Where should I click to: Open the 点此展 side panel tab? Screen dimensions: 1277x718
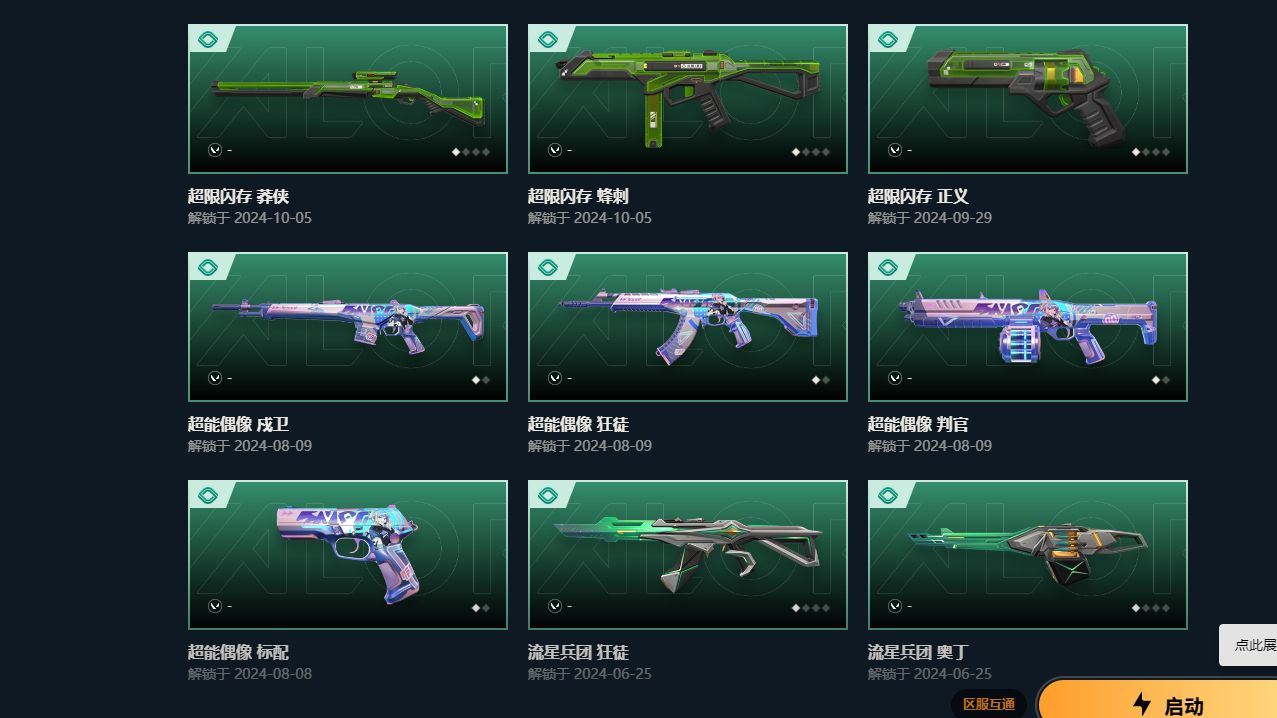1248,645
